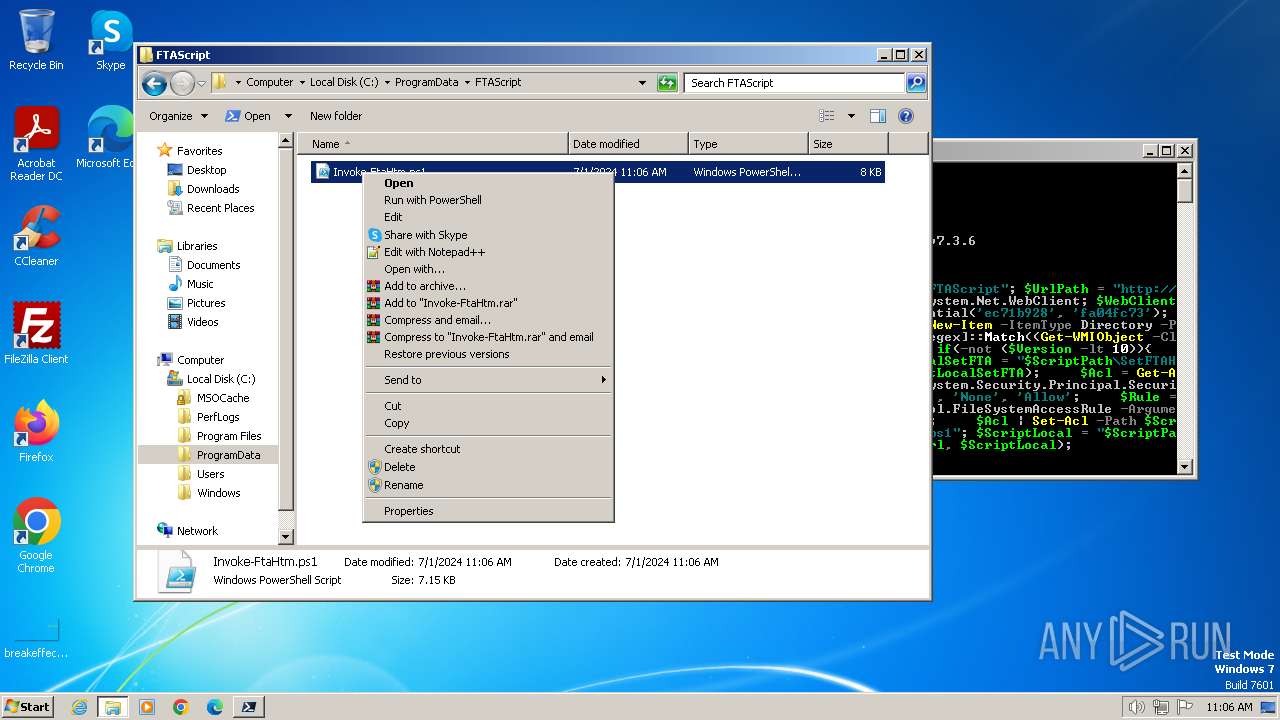Screen dimensions: 1280x720
Task: Open Properties from context menu
Action: point(488,511)
